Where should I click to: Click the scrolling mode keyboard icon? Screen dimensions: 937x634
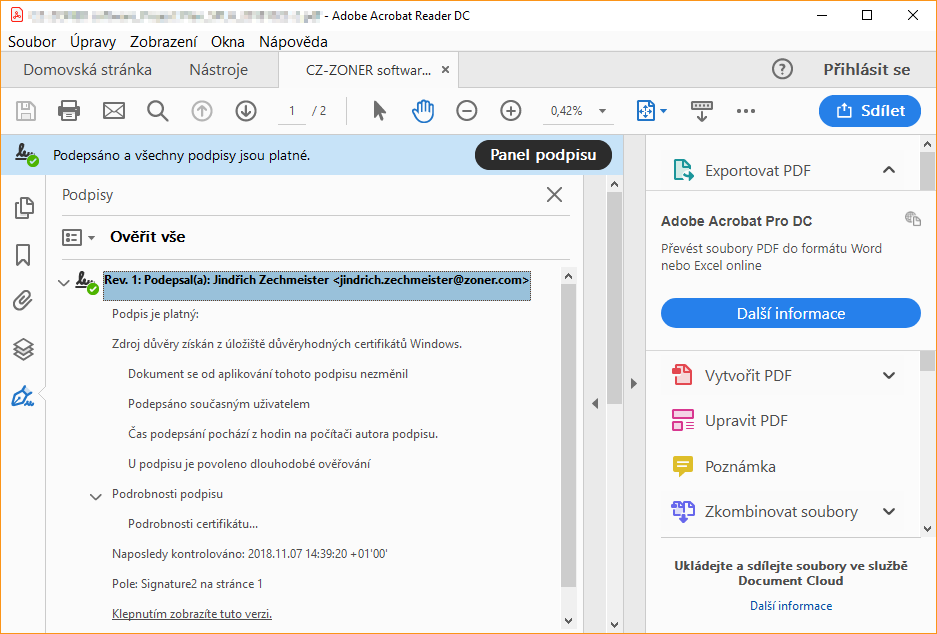pyautogui.click(x=702, y=111)
